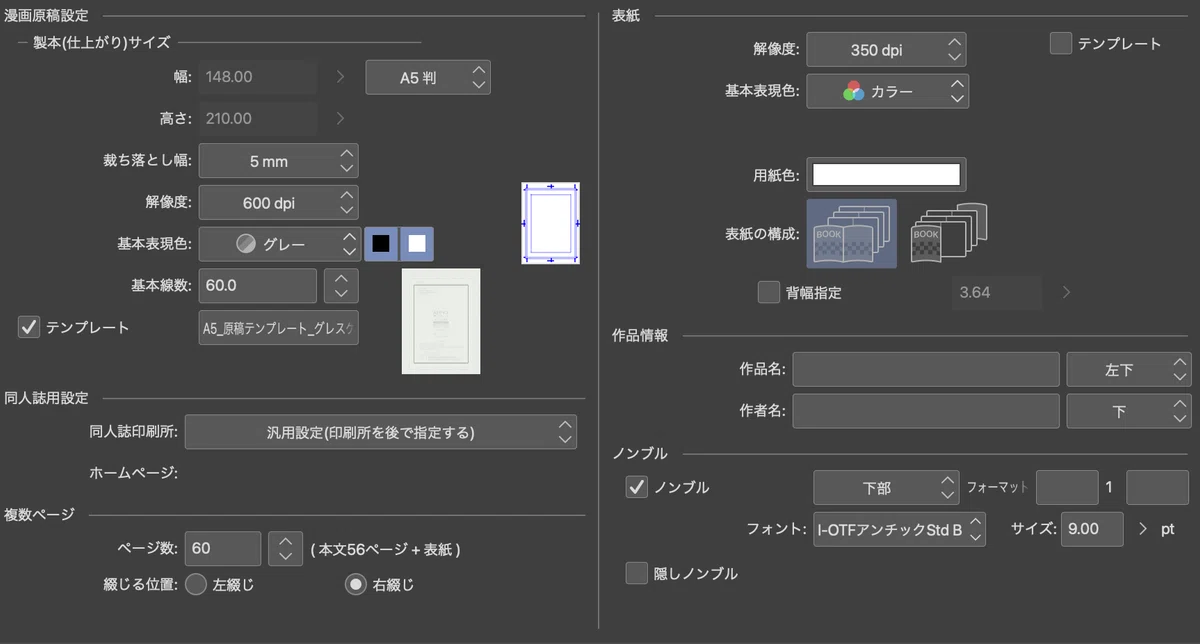Select the black drawing color icon
The image size is (1200, 644).
click(x=381, y=243)
